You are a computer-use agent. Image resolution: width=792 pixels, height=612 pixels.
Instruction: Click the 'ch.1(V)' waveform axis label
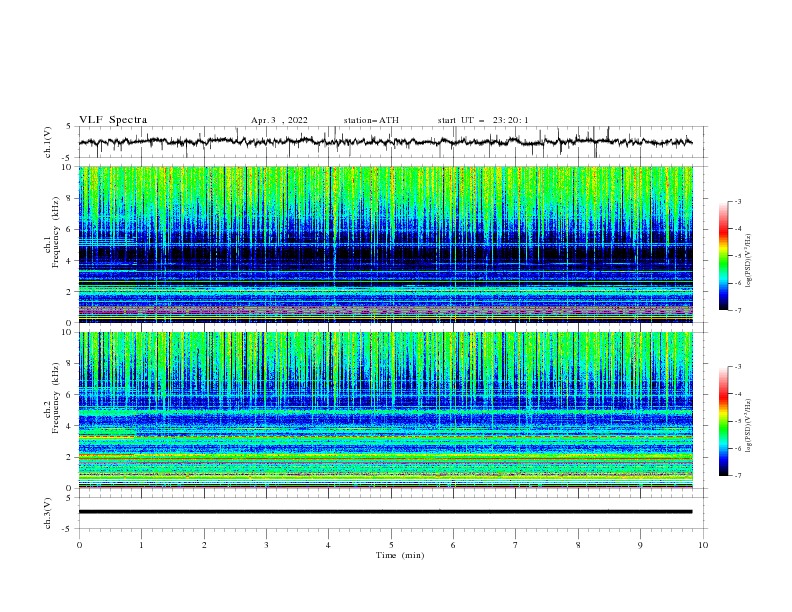48,142
